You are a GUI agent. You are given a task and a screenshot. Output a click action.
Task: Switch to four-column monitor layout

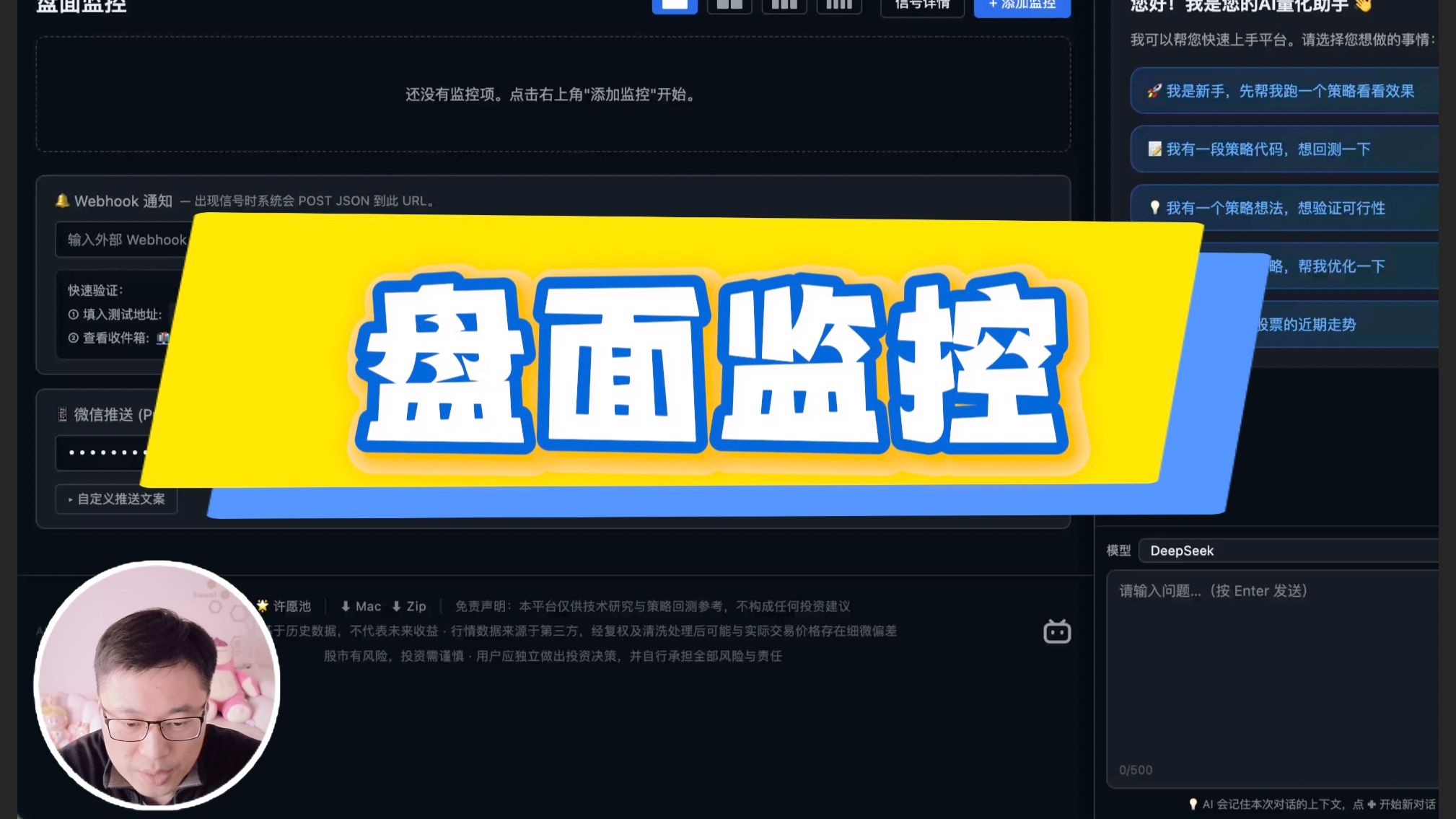point(839,5)
